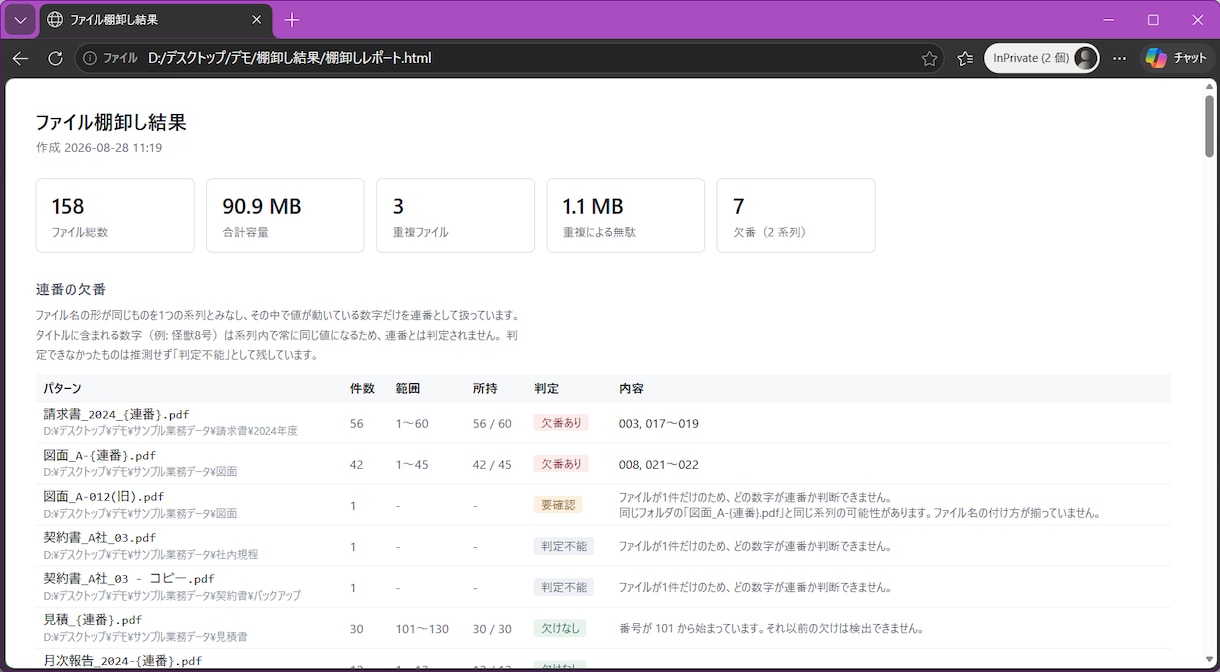Screen dimensions: 1220x672
Task: Click missing numbers 008, 021〜022
Action: (x=659, y=465)
